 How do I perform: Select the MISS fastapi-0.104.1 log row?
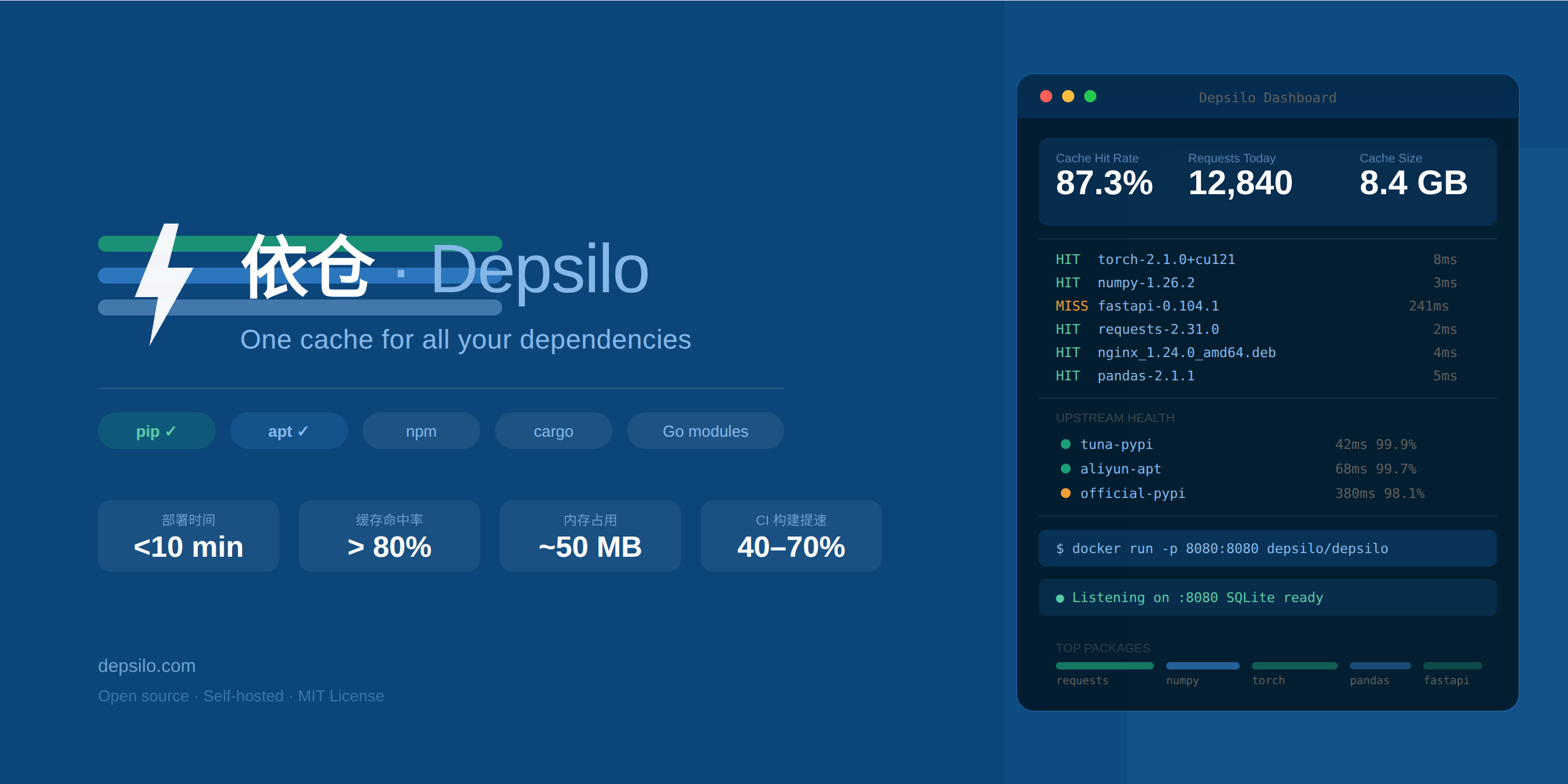click(x=1253, y=306)
